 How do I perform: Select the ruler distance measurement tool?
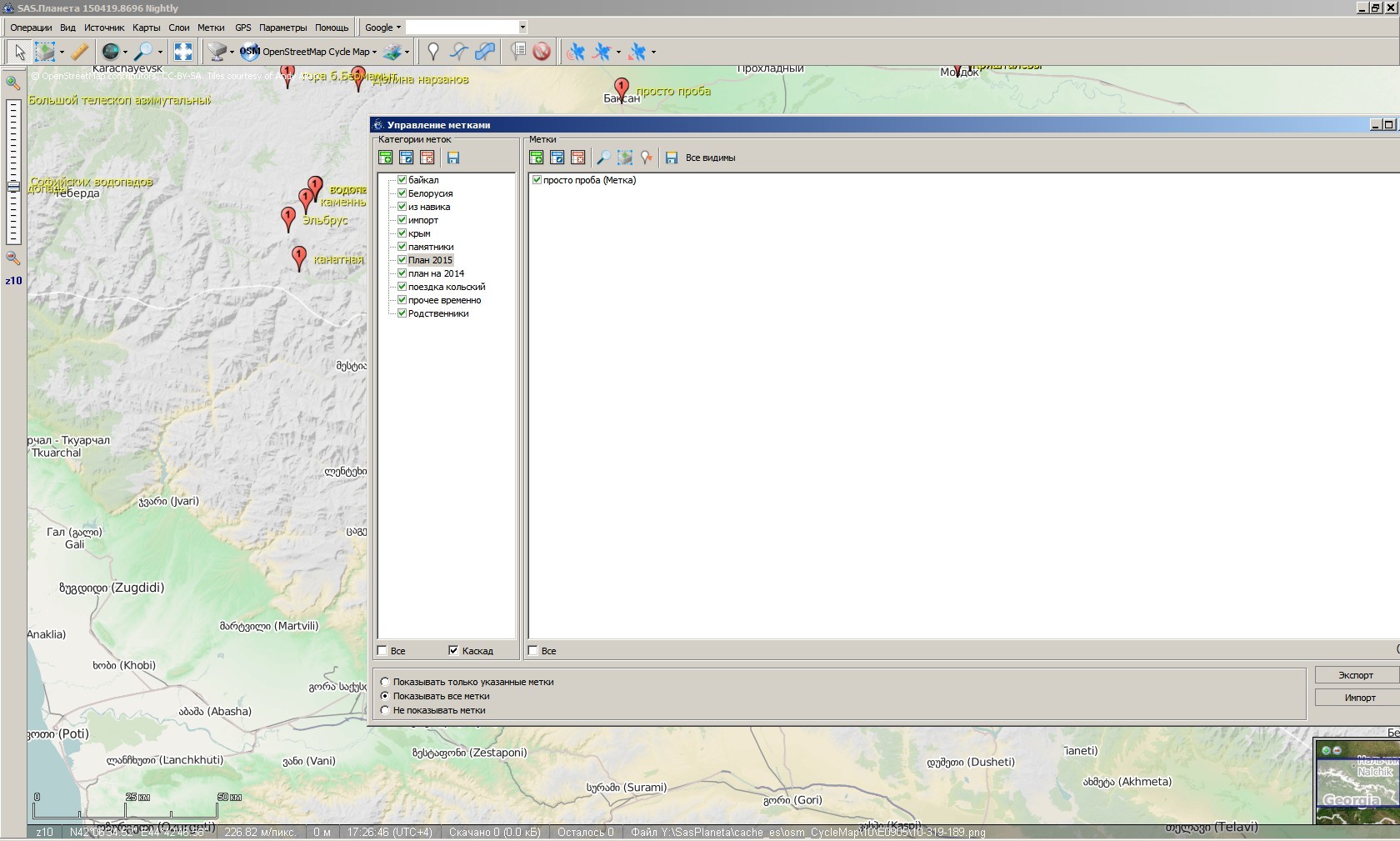79,52
